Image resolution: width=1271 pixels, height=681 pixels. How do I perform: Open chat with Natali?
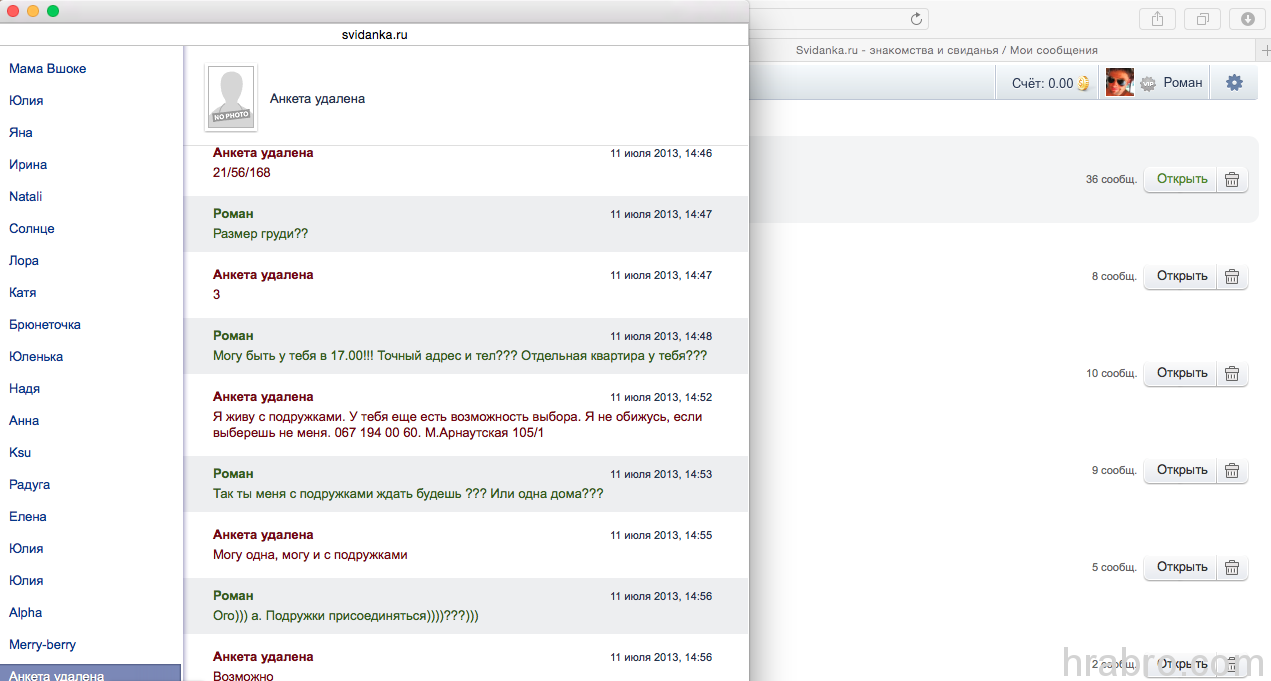(26, 197)
